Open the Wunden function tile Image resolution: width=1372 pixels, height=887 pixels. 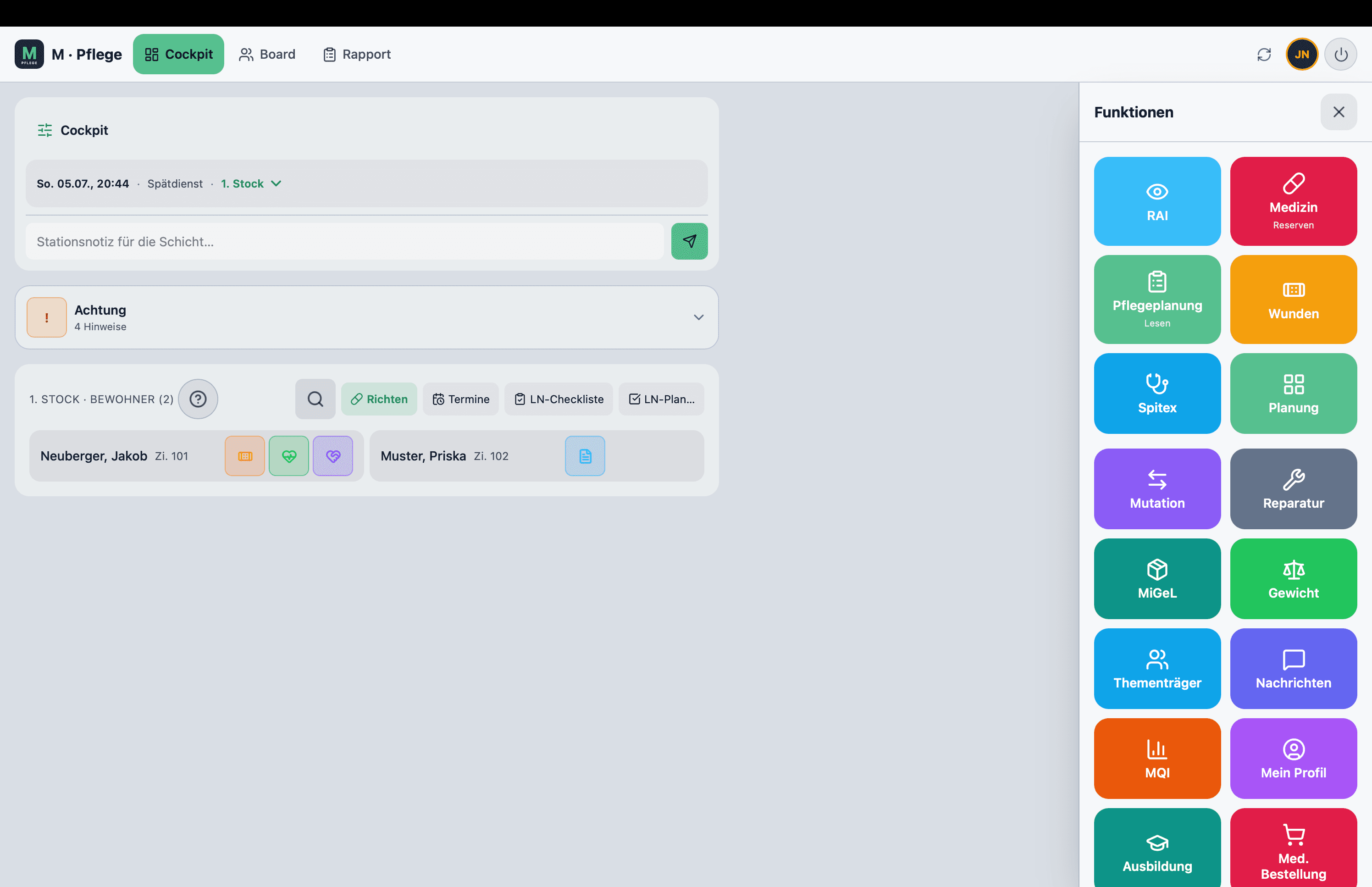click(1293, 299)
